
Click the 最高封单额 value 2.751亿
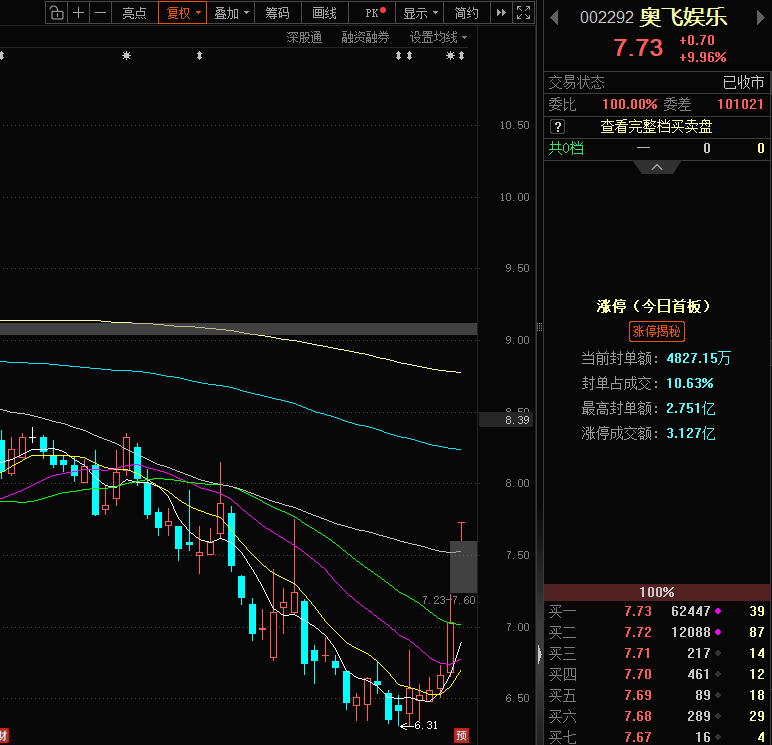691,408
